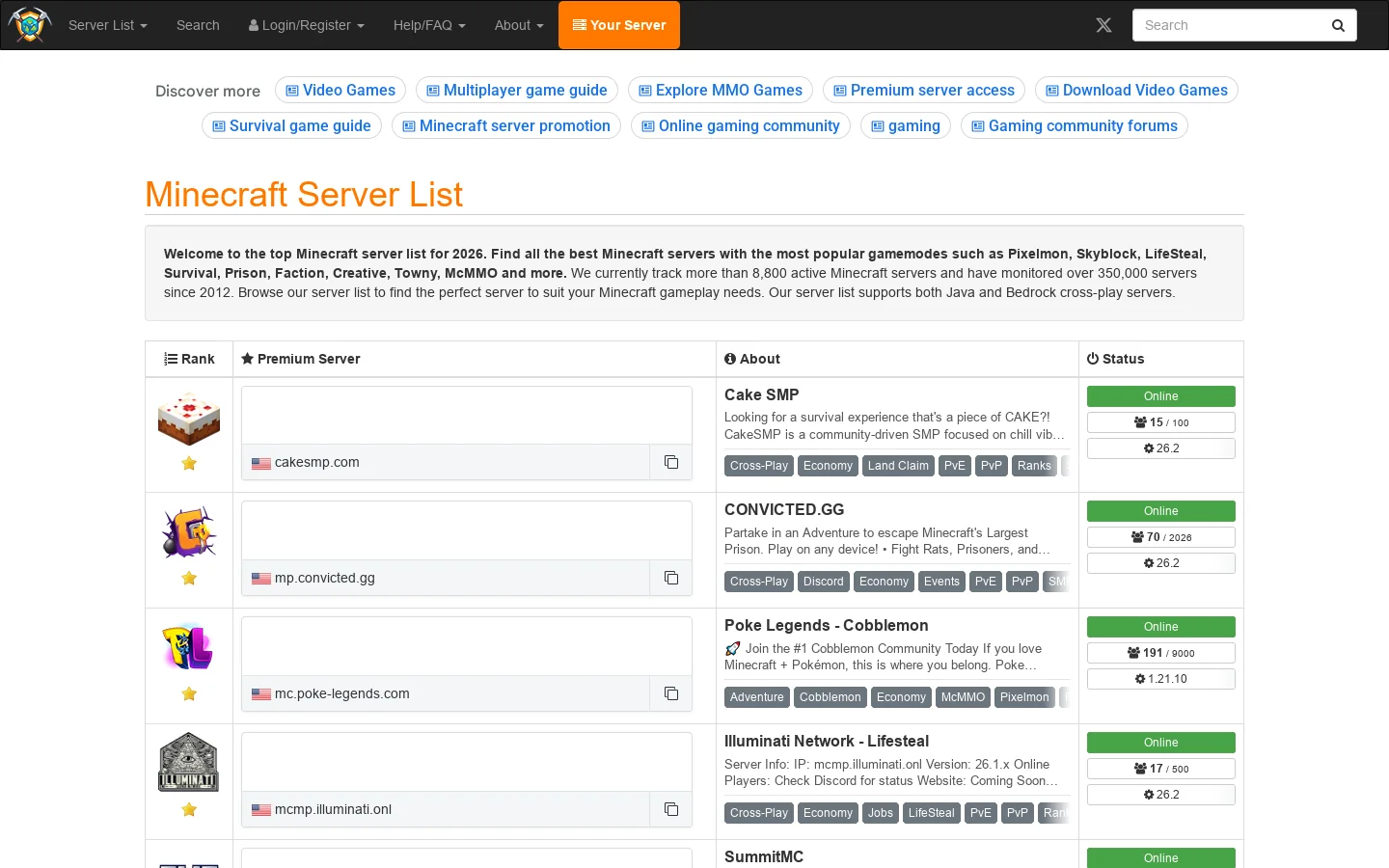Select the McMMO tag
1389x868 pixels.
(x=963, y=697)
